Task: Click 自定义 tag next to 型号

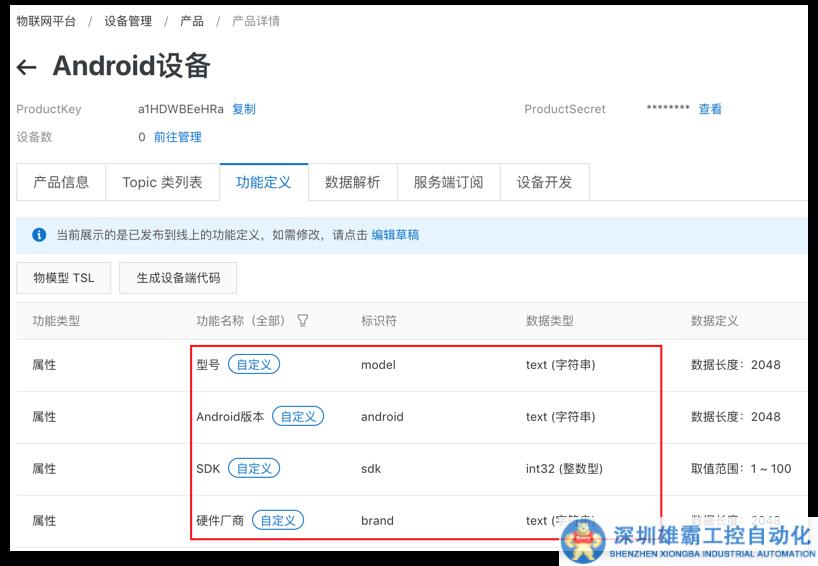Action: pyautogui.click(x=254, y=365)
